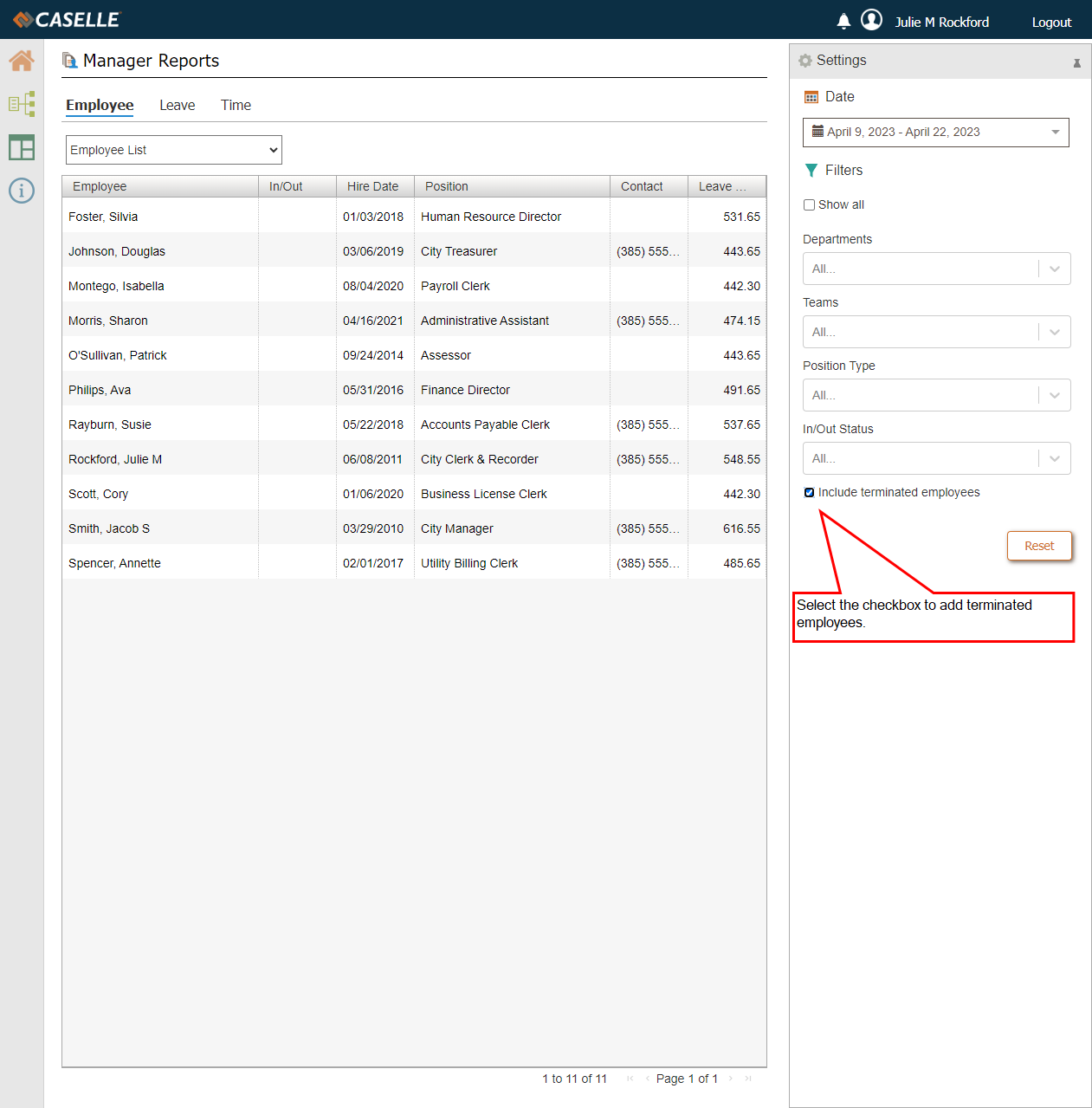Click the info circle sidebar icon

tap(22, 191)
